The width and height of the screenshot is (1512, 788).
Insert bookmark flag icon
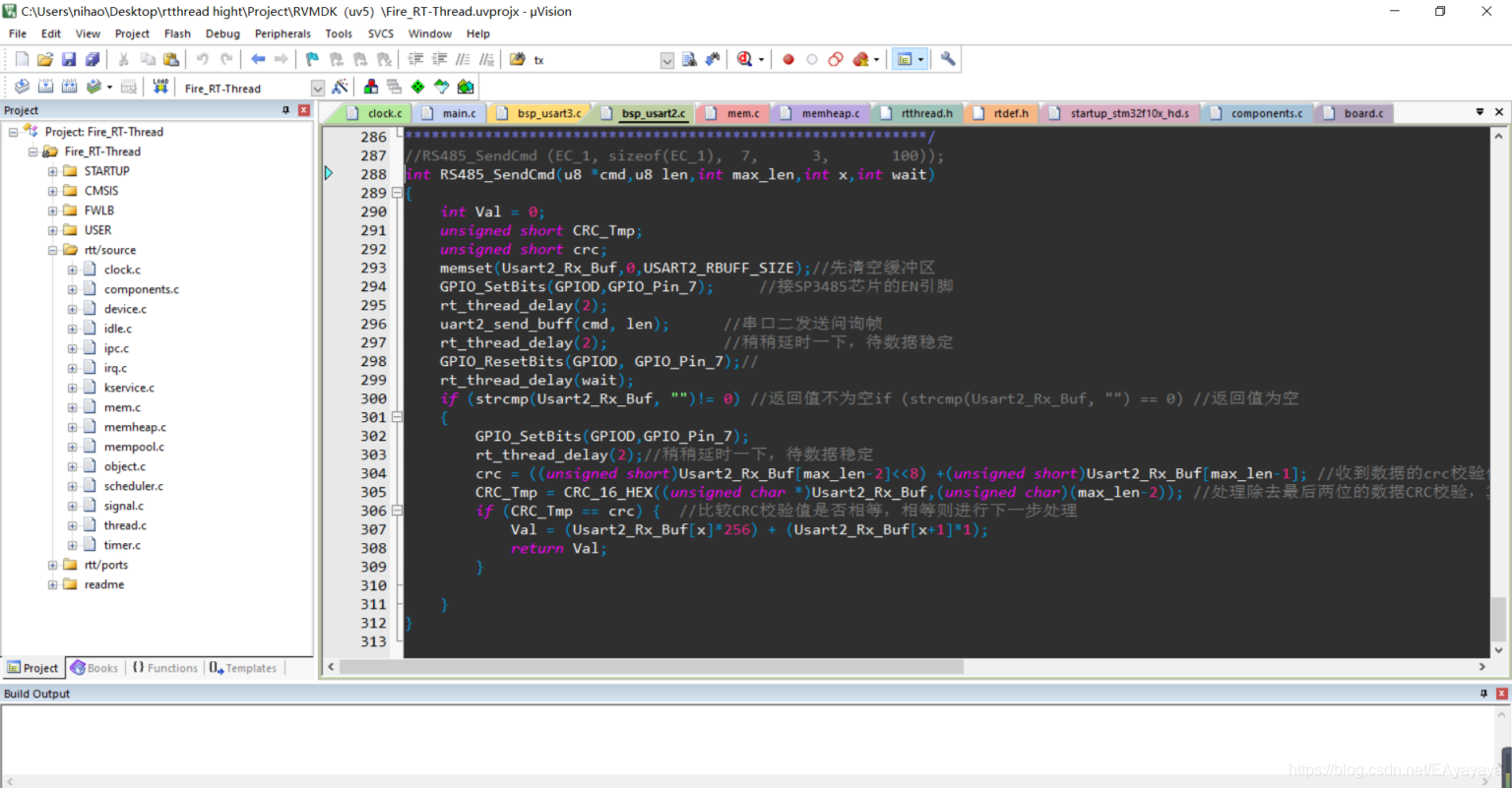point(312,59)
